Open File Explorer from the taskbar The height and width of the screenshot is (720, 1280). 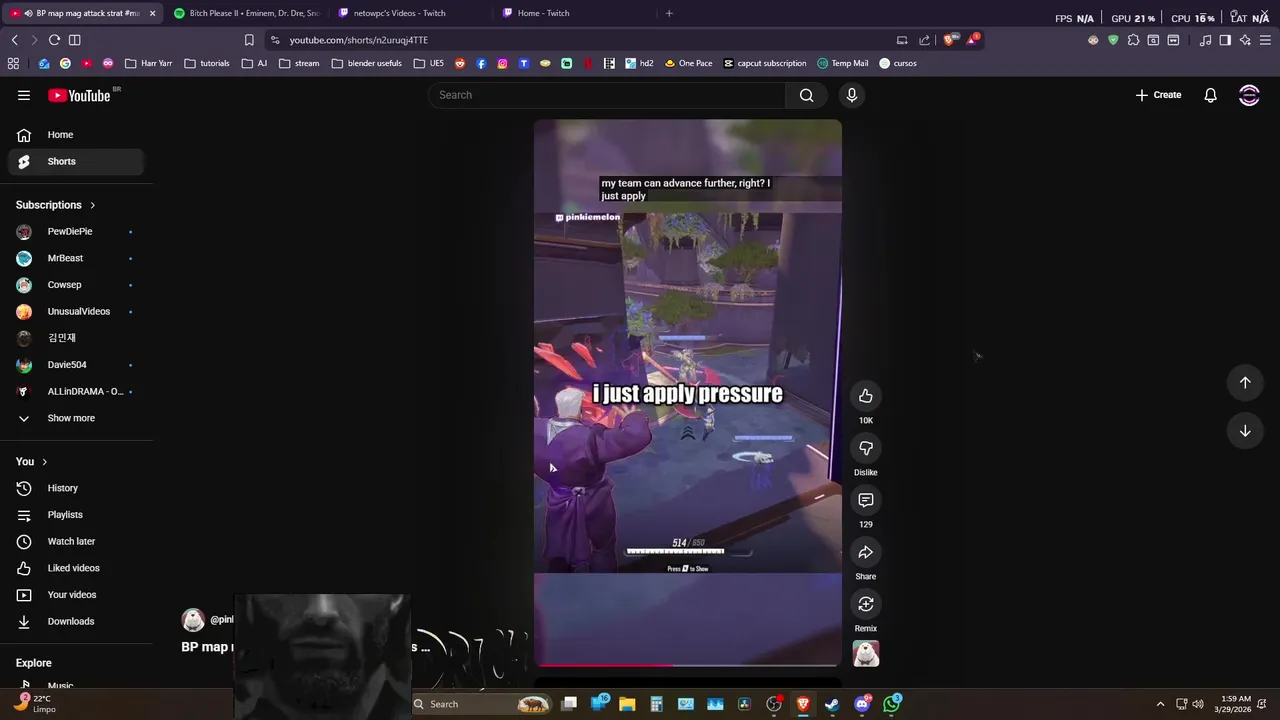coord(627,704)
